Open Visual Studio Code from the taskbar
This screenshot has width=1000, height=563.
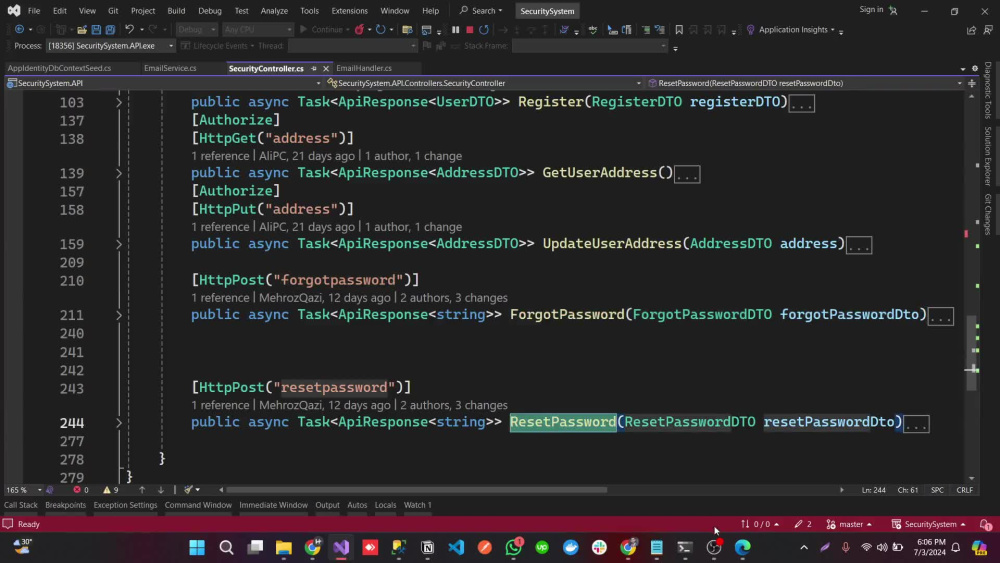point(456,547)
